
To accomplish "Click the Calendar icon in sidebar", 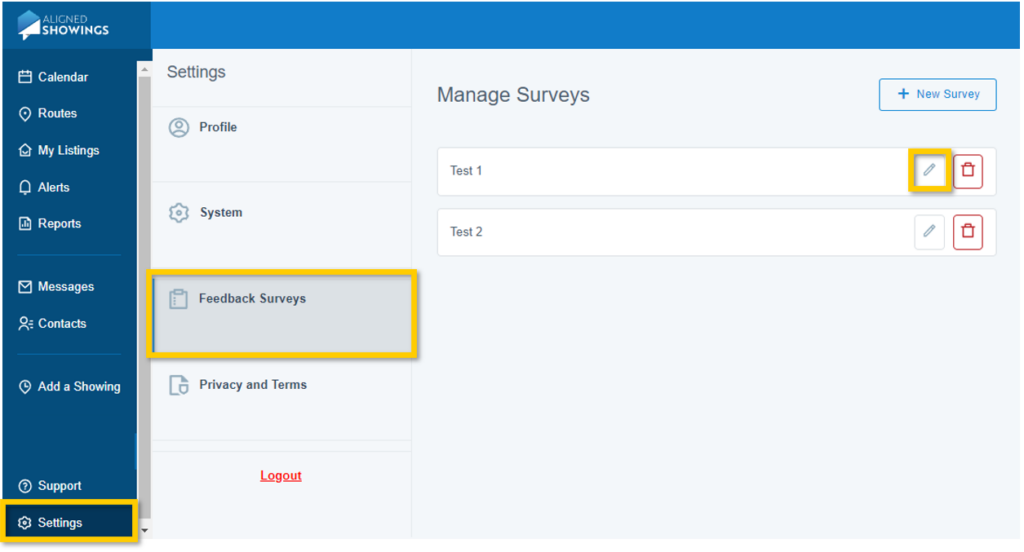I will [26, 77].
